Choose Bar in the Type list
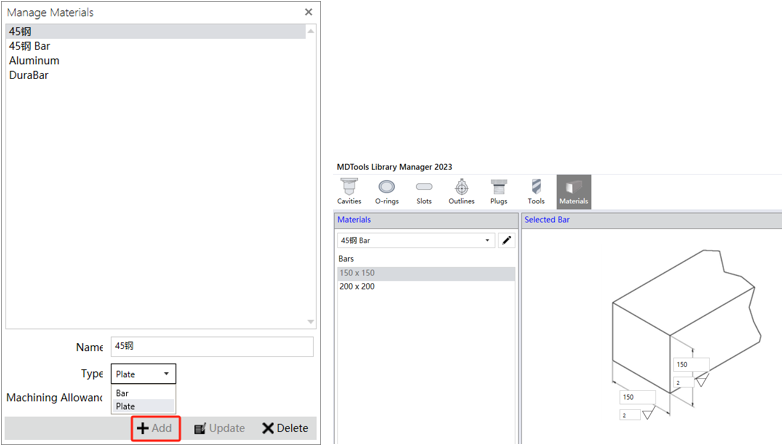Image resolution: width=782 pixels, height=447 pixels. (x=143, y=393)
